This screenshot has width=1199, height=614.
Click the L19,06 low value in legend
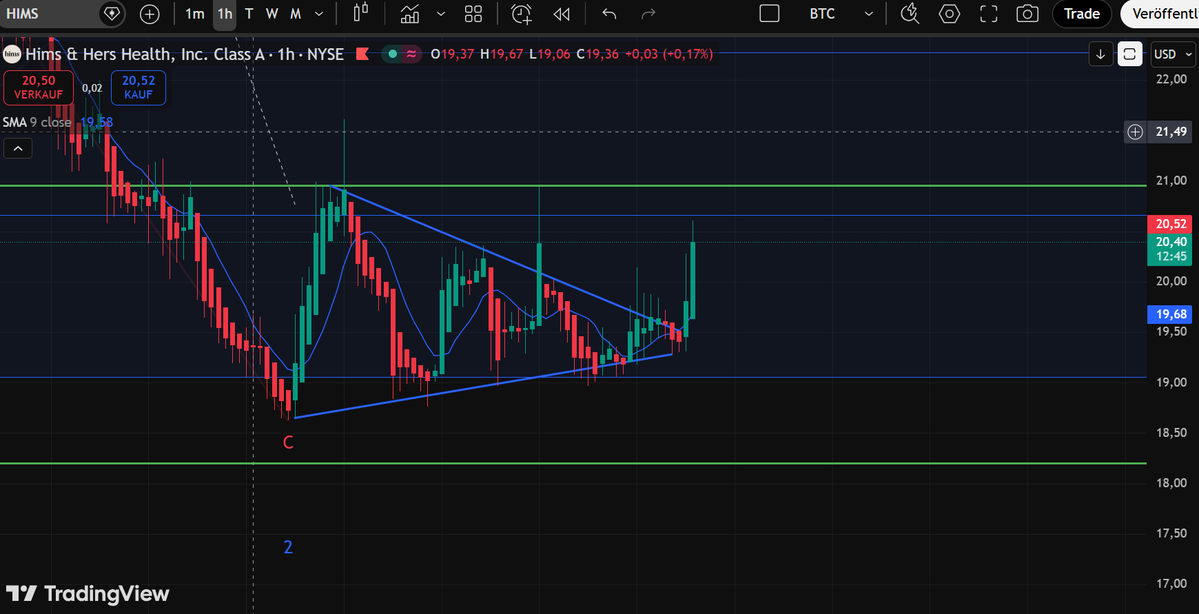(x=551, y=54)
